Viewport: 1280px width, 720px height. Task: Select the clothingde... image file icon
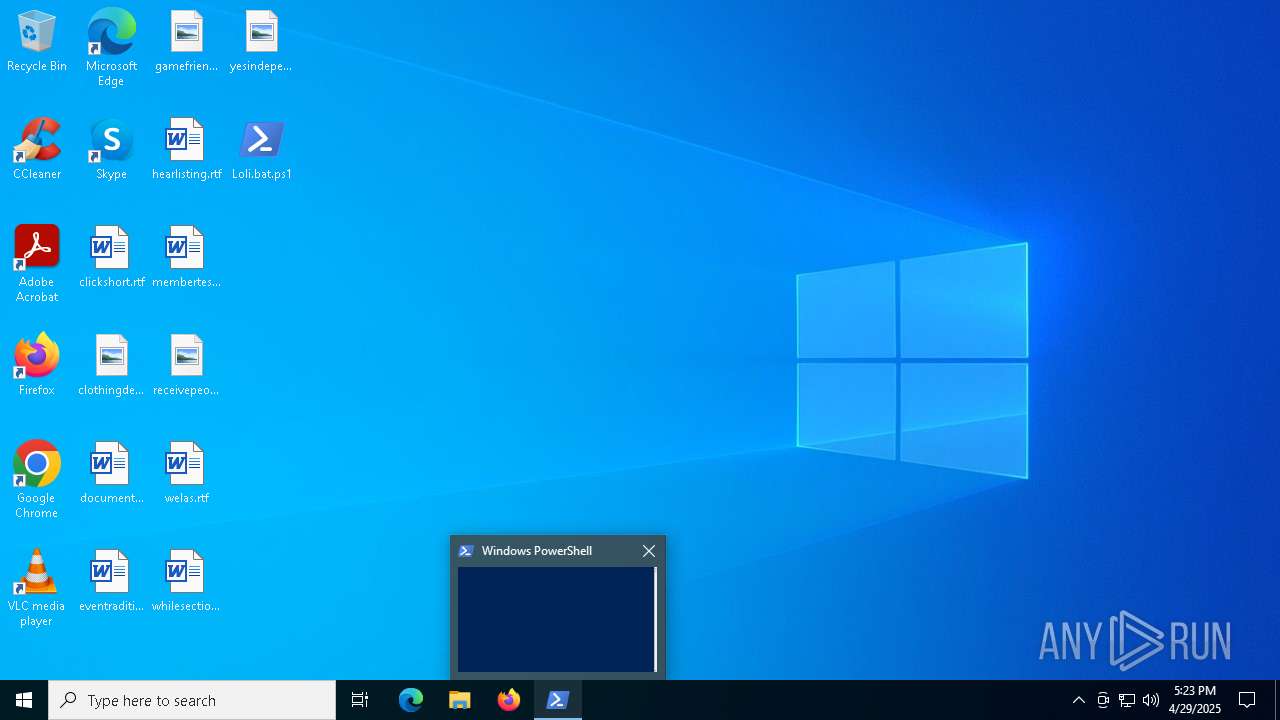click(111, 366)
